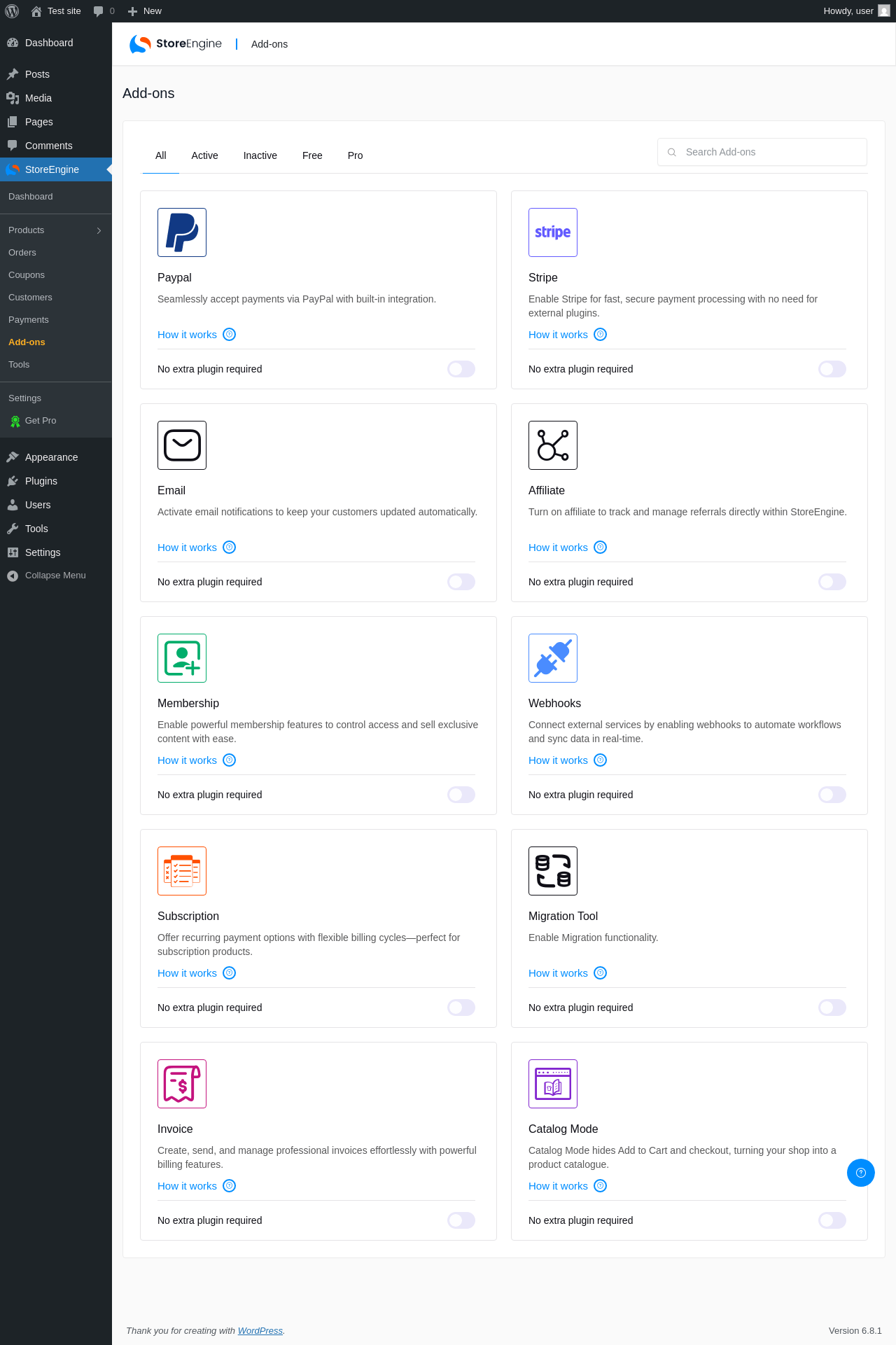Enable the Paypal add-on toggle

pos(461,369)
